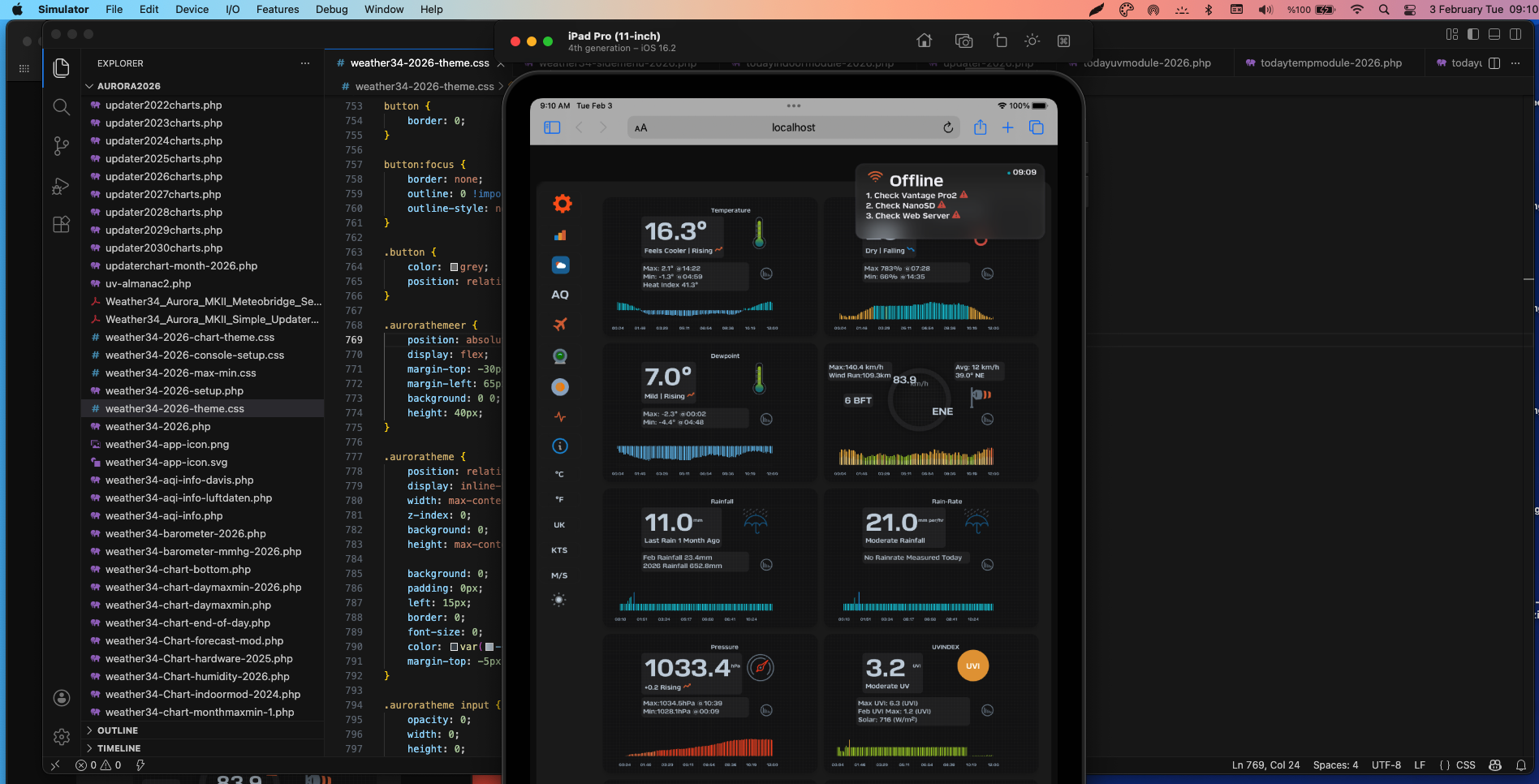Switch to todaytempmodule-2026.php tab

pyautogui.click(x=1330, y=63)
